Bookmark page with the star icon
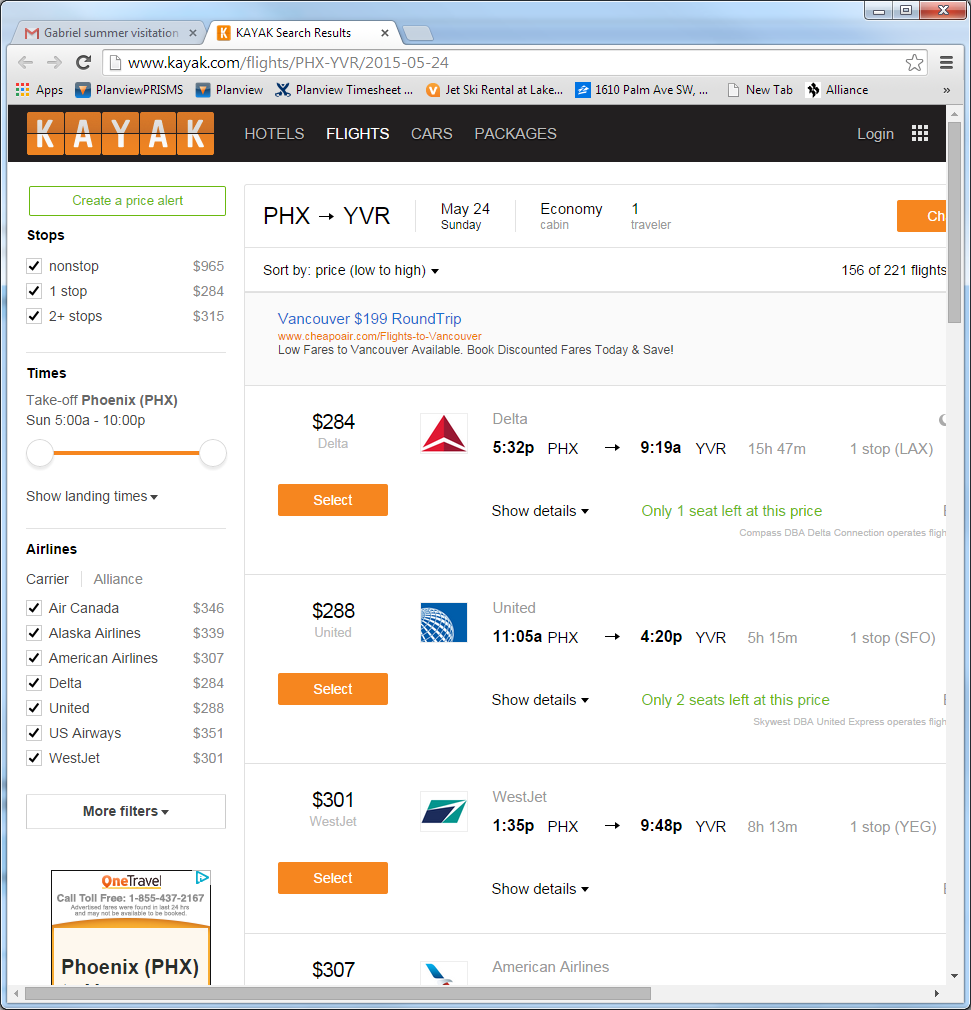The height and width of the screenshot is (1010, 971). click(914, 63)
